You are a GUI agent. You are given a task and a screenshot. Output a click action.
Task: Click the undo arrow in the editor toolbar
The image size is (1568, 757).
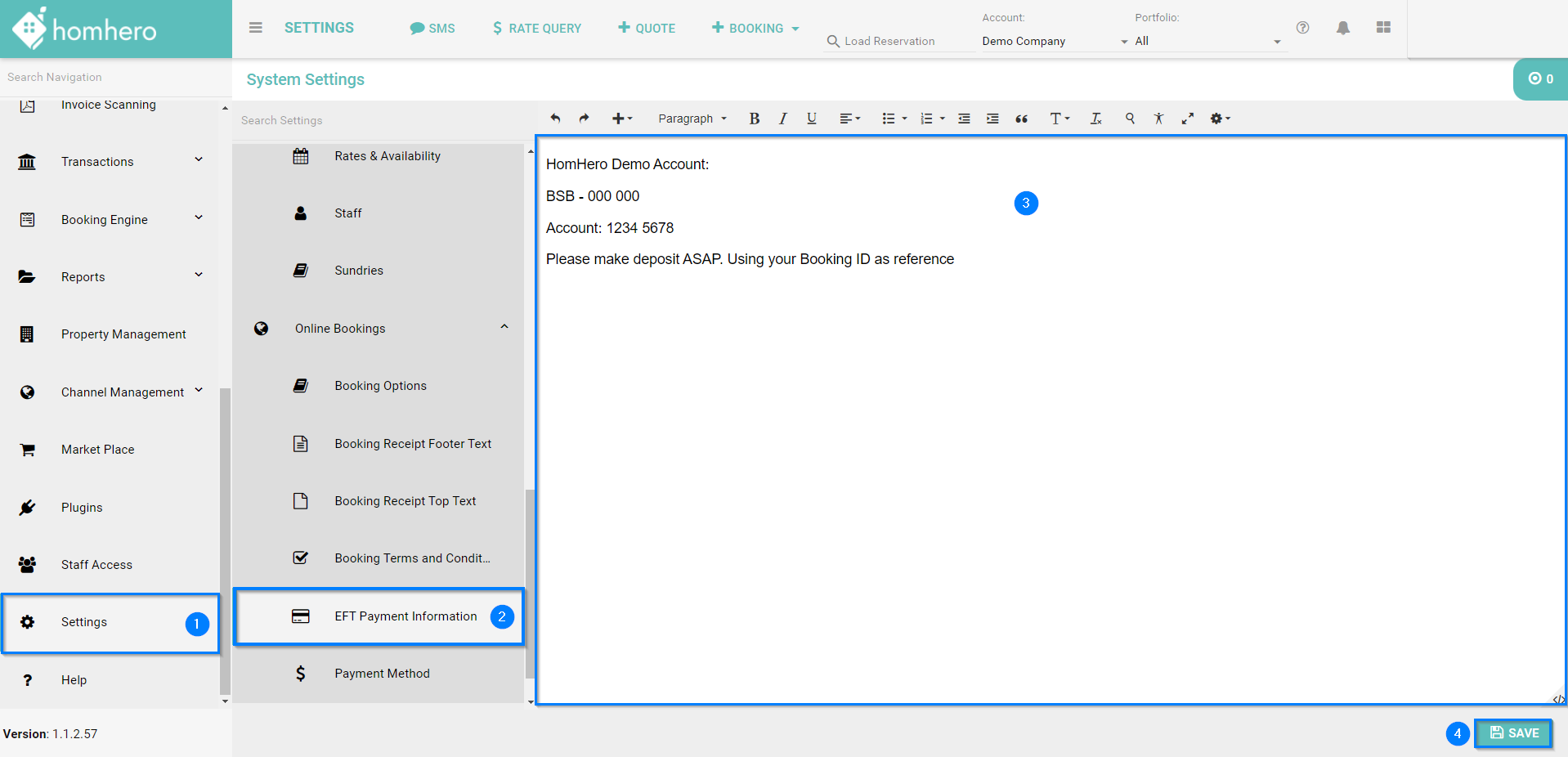click(555, 119)
